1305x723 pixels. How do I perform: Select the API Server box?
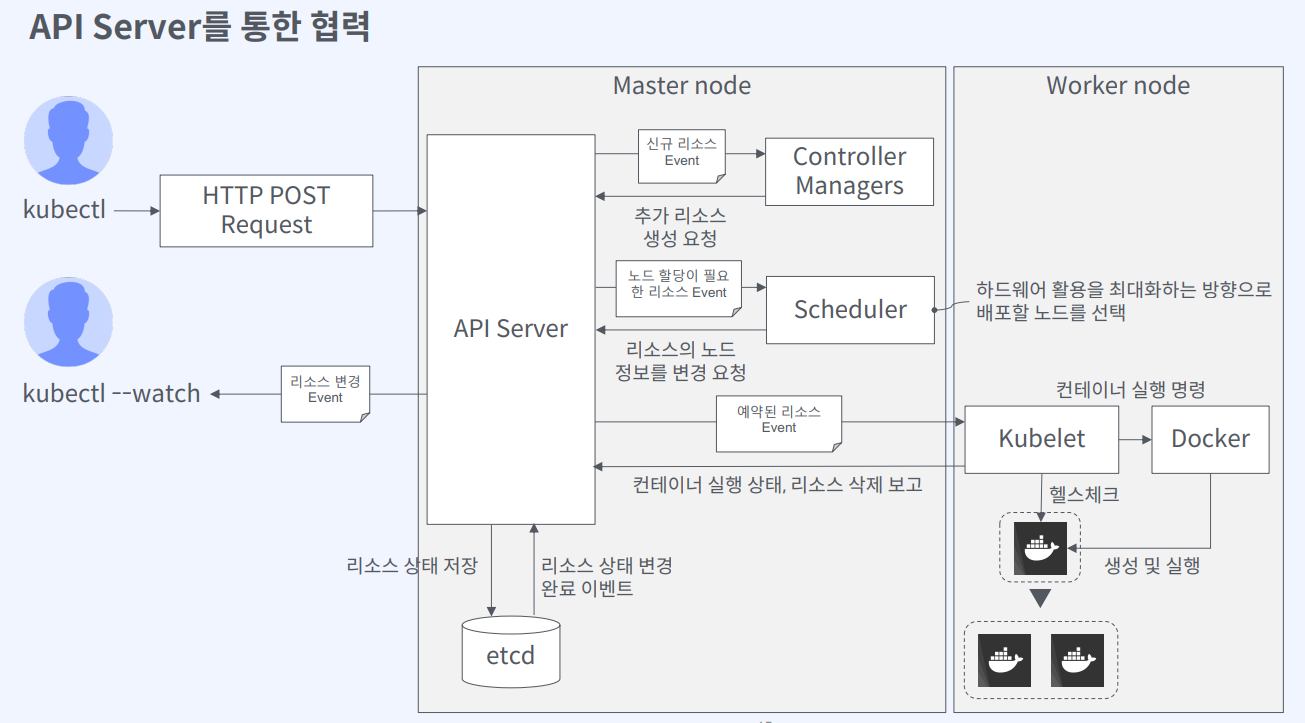pyautogui.click(x=511, y=329)
